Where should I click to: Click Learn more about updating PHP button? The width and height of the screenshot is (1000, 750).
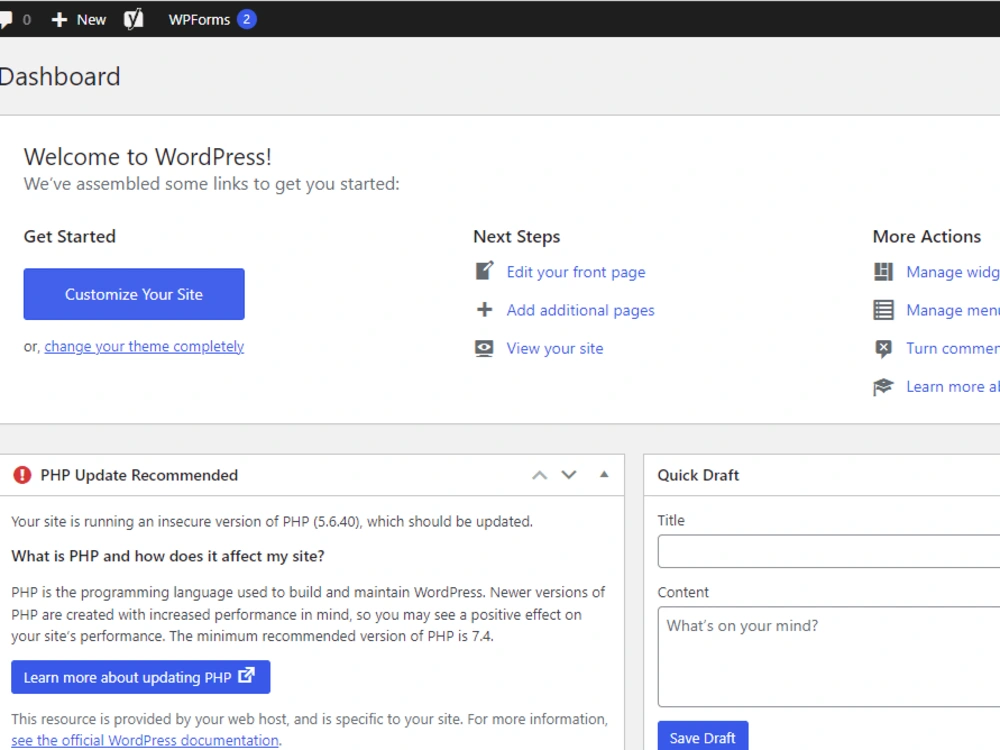140,677
